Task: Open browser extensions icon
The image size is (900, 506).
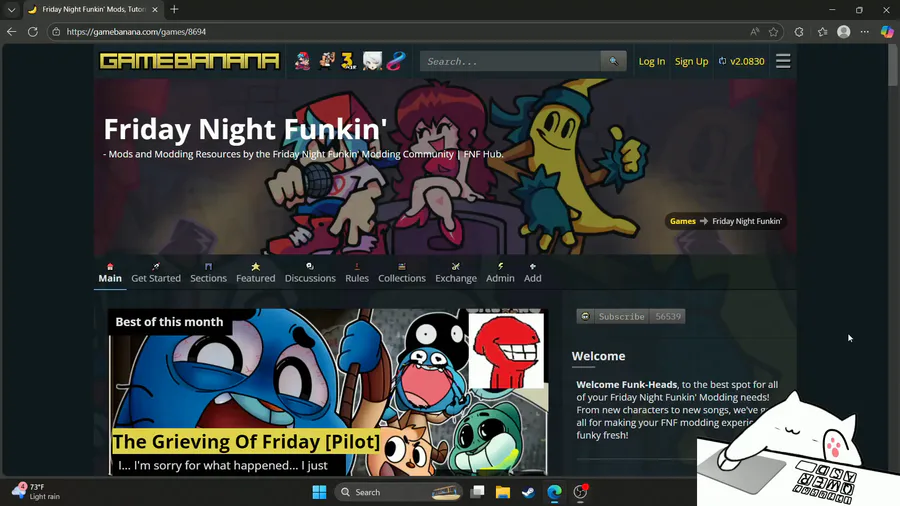Action: point(798,32)
